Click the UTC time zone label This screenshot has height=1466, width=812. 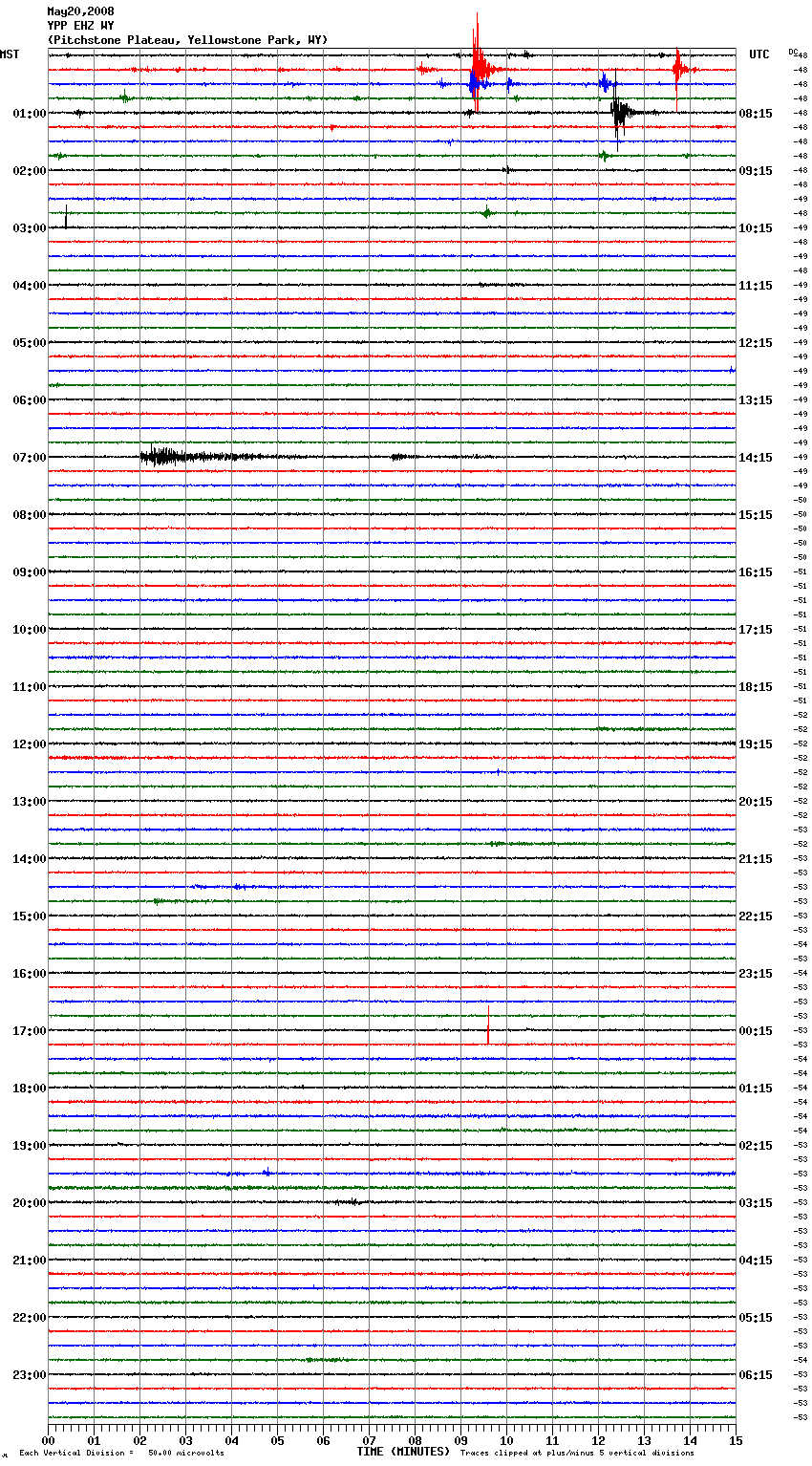(759, 54)
